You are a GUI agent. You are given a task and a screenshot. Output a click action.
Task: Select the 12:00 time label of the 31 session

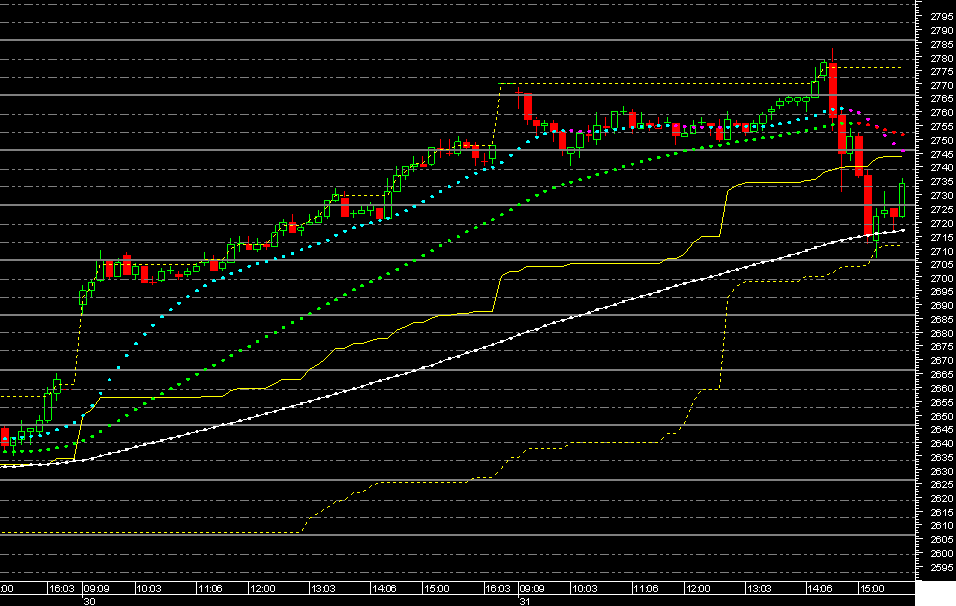(697, 589)
